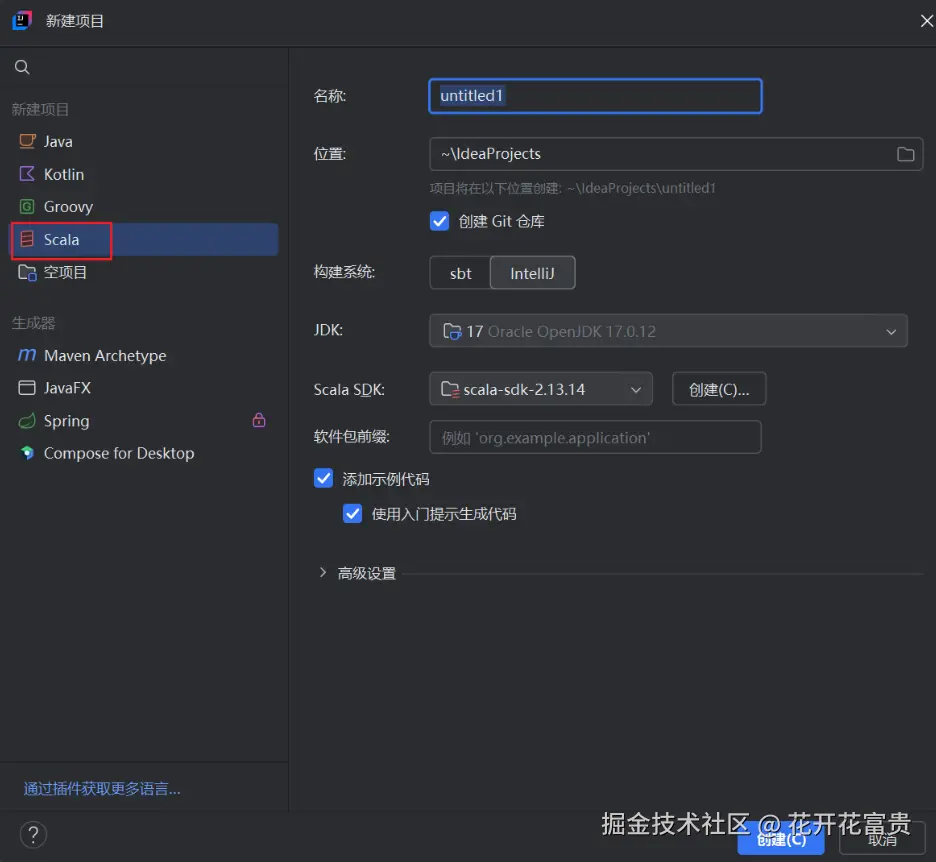Open the 通过插件获取更多语言... link
This screenshot has height=862, width=936.
tap(102, 789)
